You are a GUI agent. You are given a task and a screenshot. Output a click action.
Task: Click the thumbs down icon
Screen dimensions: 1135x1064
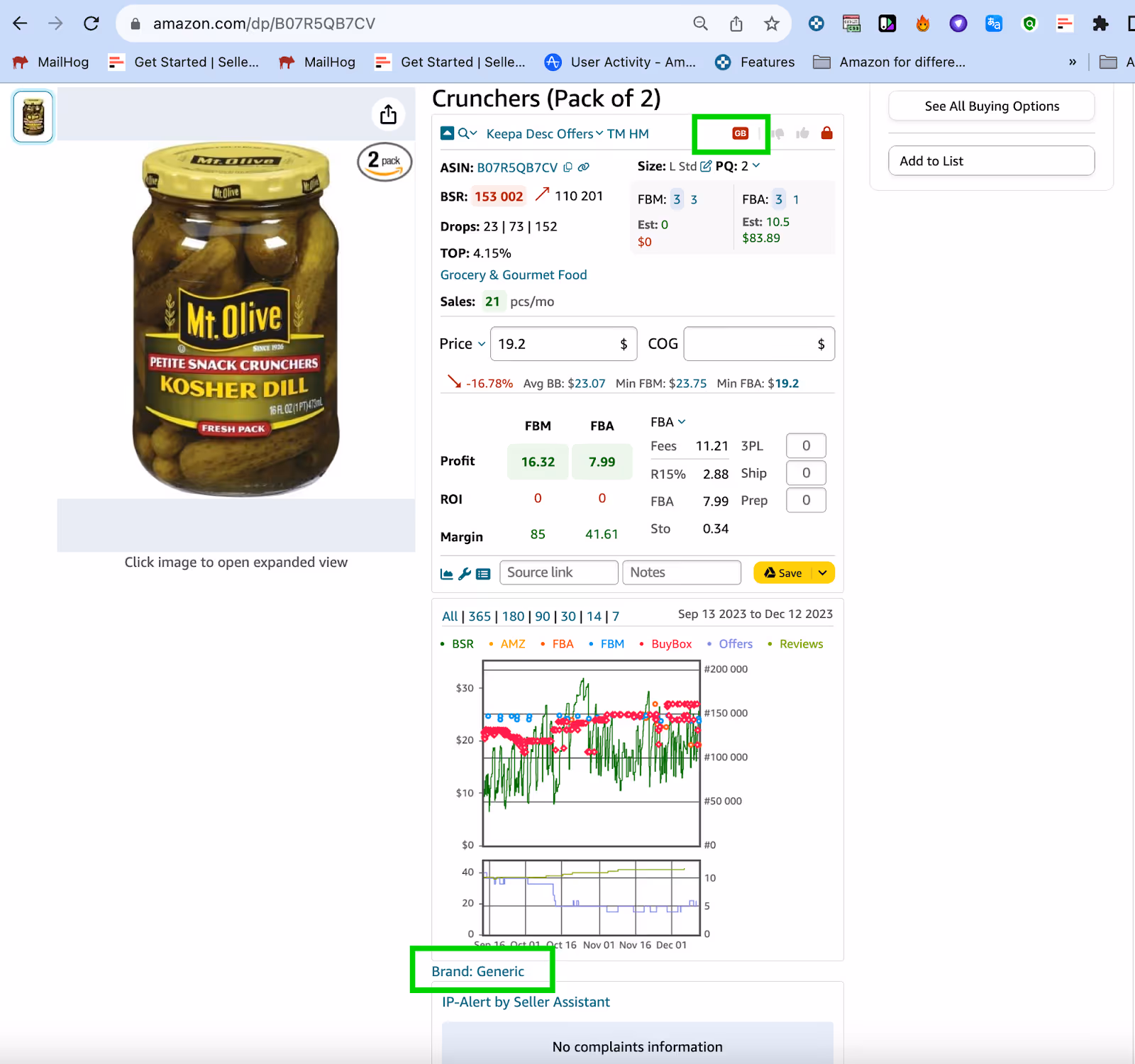[778, 133]
